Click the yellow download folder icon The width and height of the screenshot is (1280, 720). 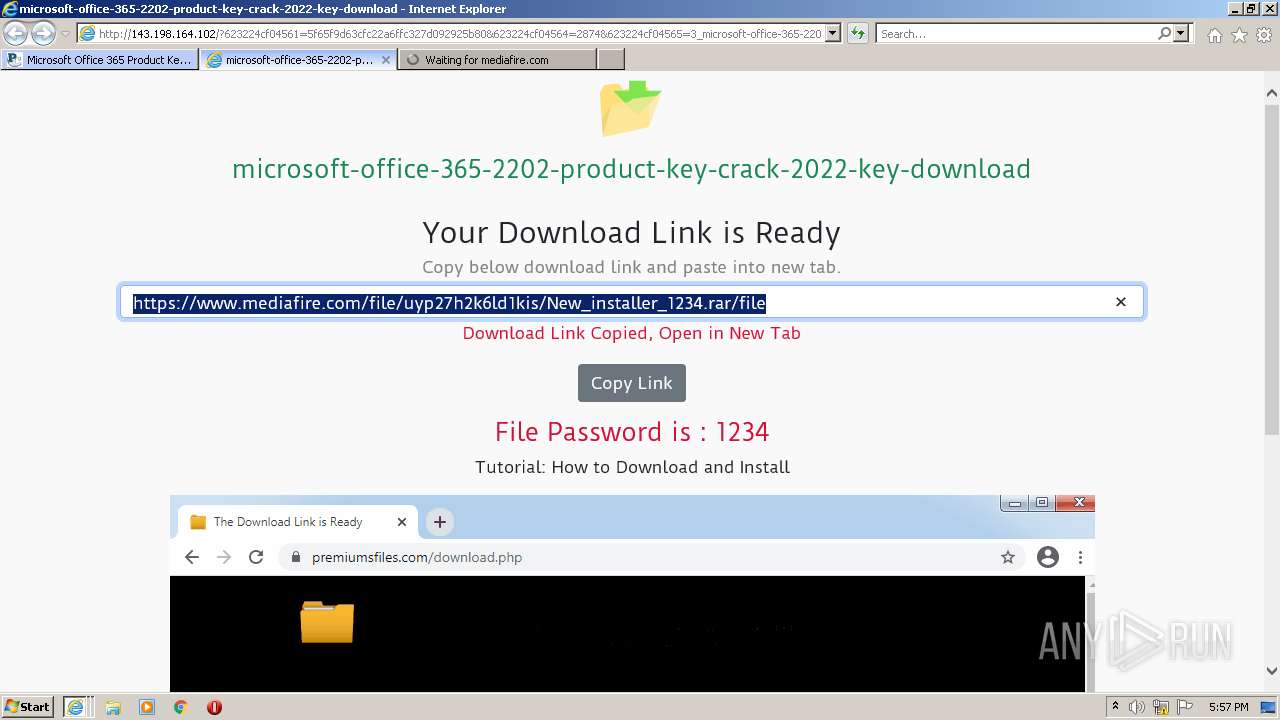tap(631, 107)
